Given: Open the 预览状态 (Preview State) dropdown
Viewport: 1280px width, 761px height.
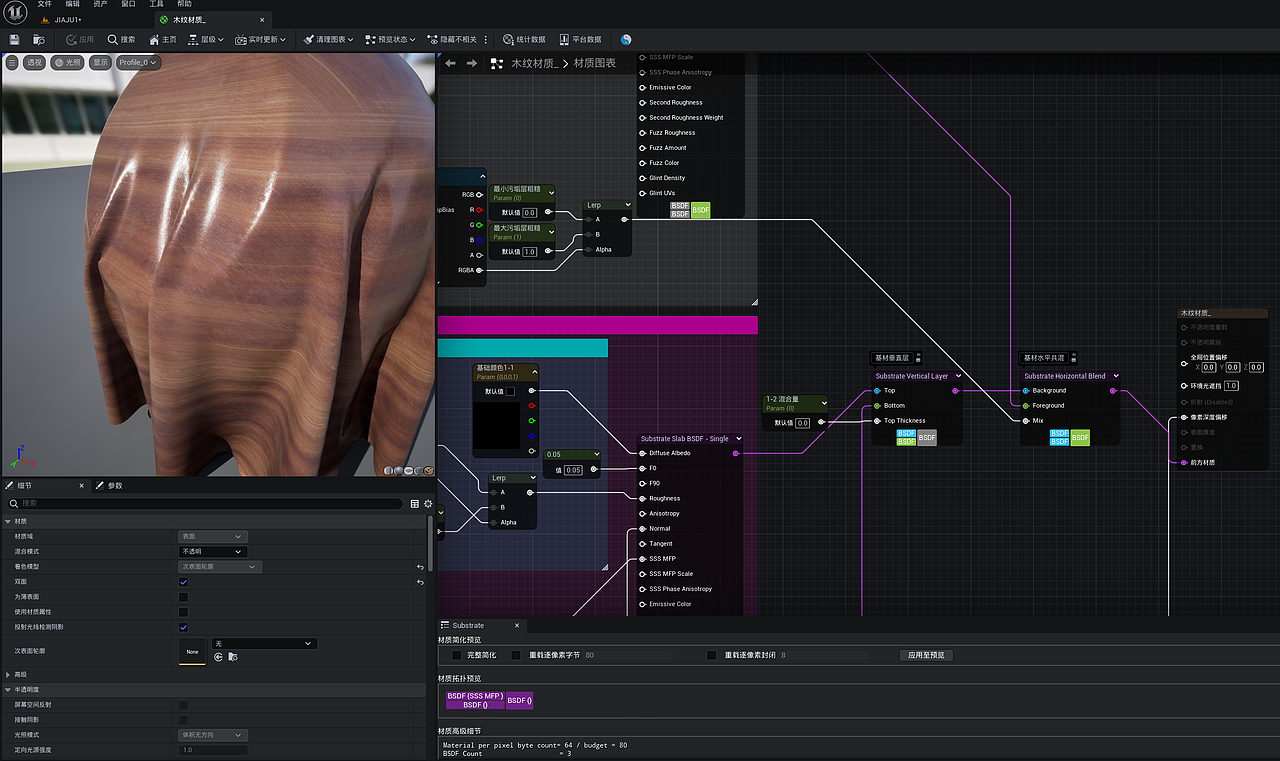Looking at the screenshot, I should click(390, 39).
